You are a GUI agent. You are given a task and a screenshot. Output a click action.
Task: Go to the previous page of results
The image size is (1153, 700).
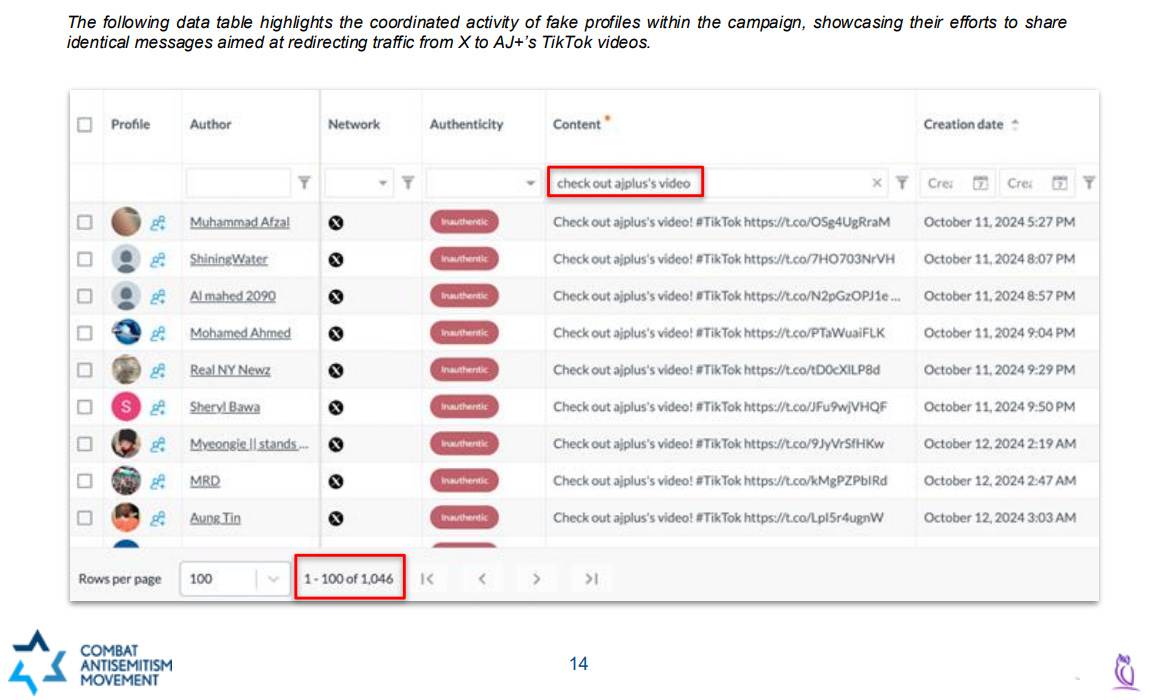(482, 579)
